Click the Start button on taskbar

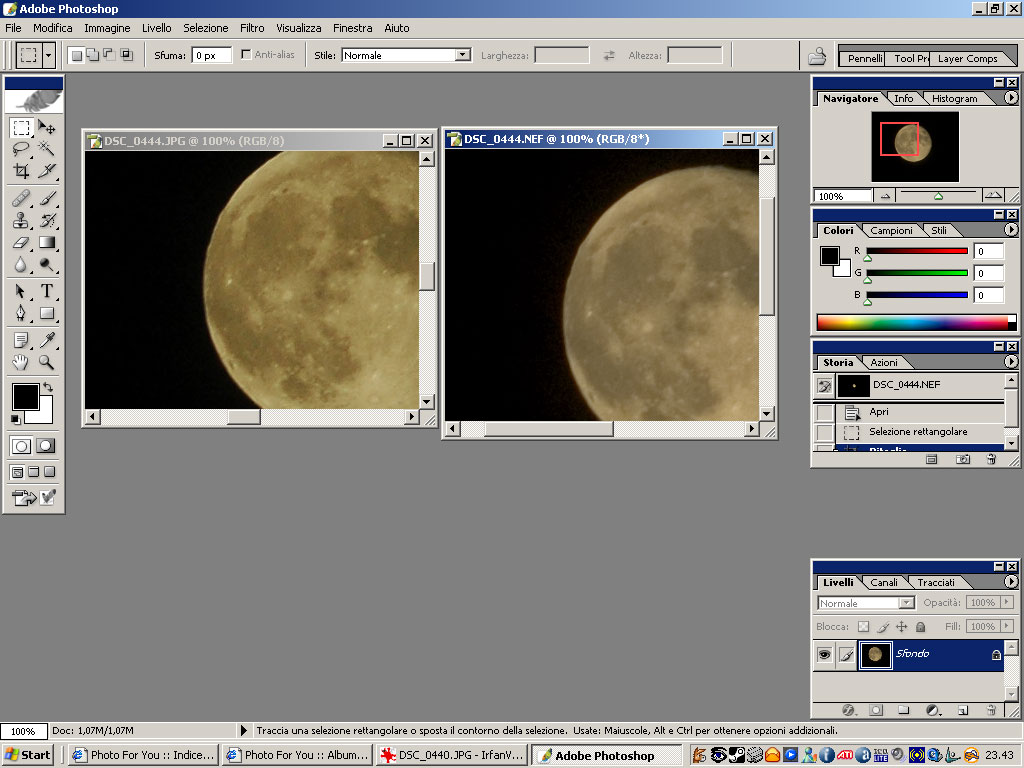[x=28, y=755]
